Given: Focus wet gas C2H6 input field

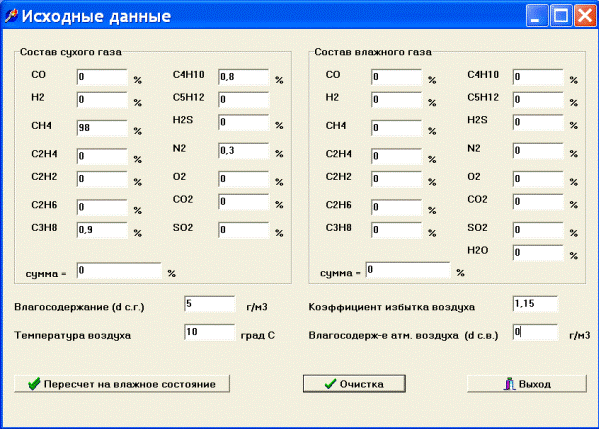Looking at the screenshot, I should tap(397, 207).
